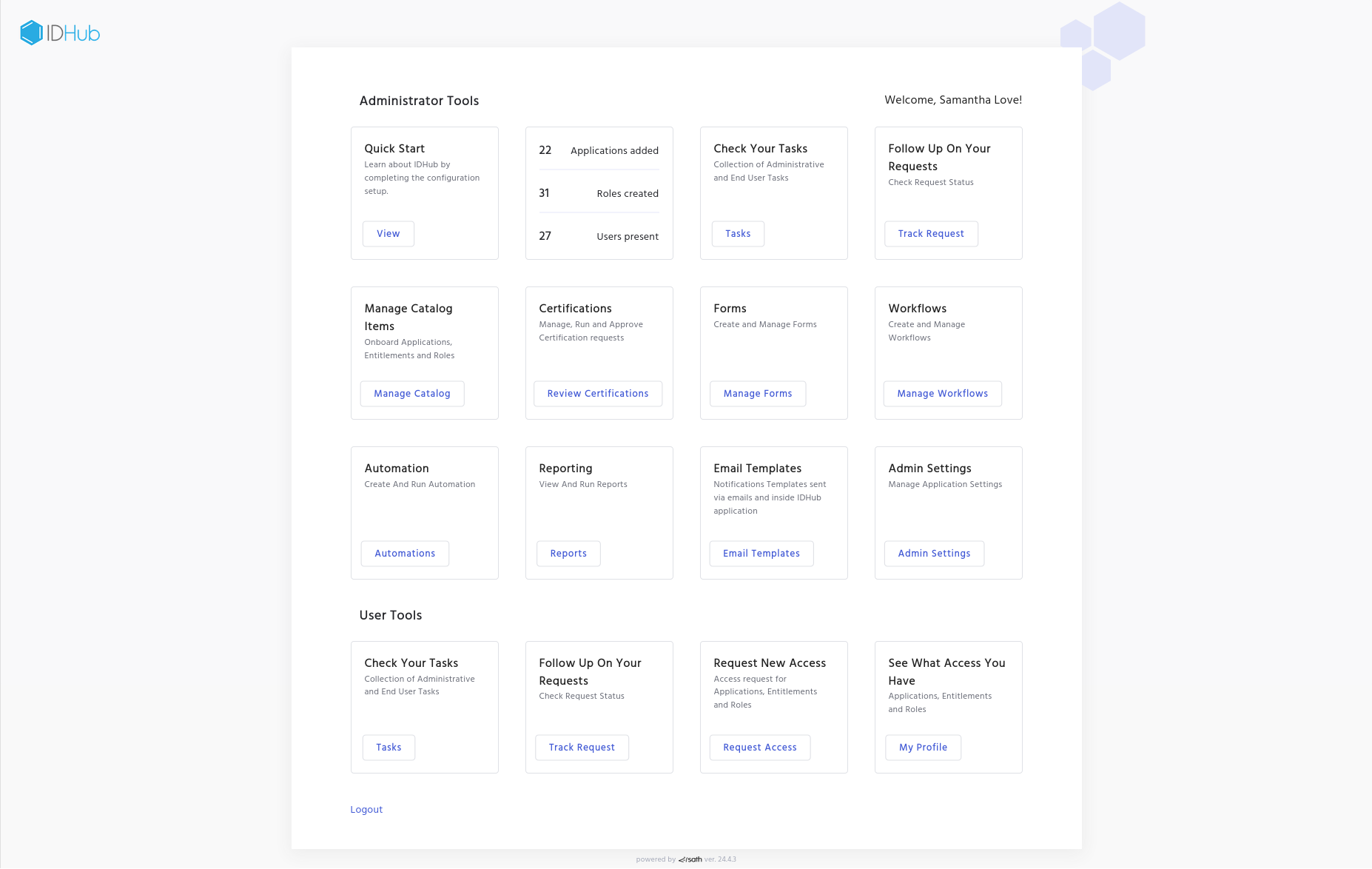Click 'Create And Run Automation' description text
Viewport: 1372px width, 869px height.
tap(420, 484)
